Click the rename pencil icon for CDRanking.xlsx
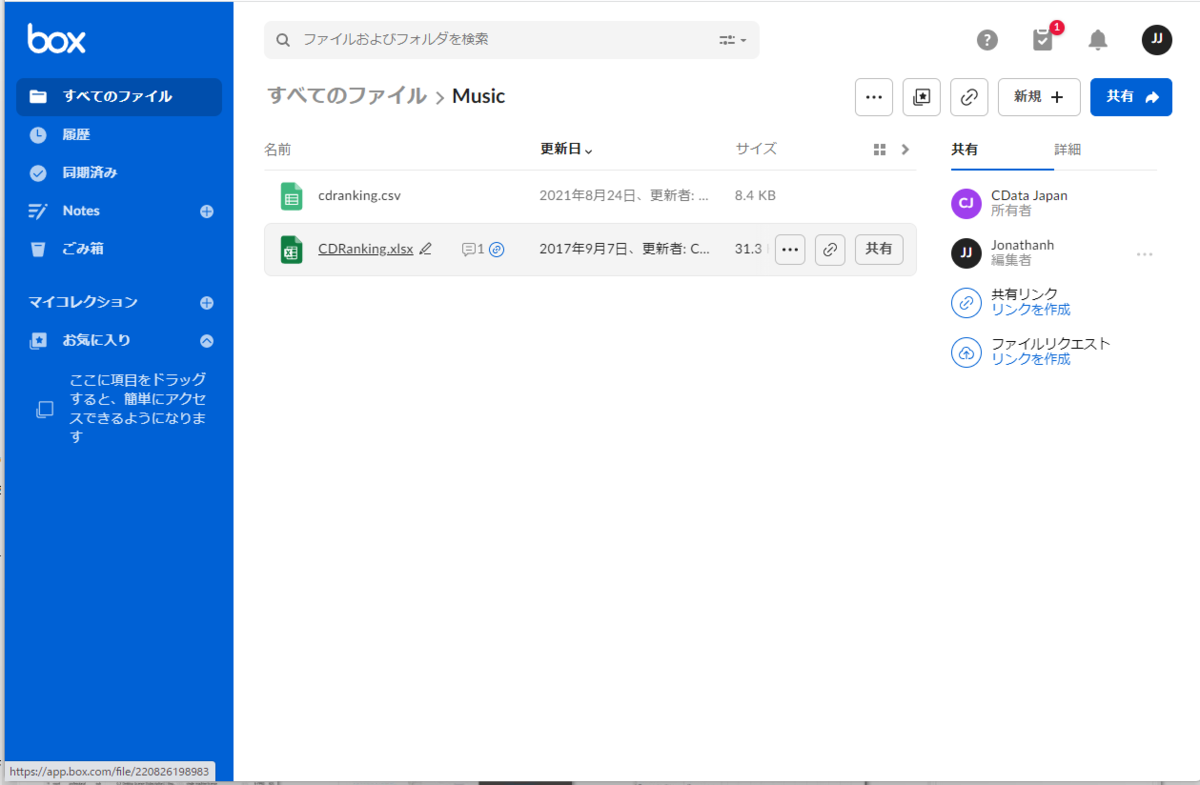1200x785 pixels. pos(424,249)
